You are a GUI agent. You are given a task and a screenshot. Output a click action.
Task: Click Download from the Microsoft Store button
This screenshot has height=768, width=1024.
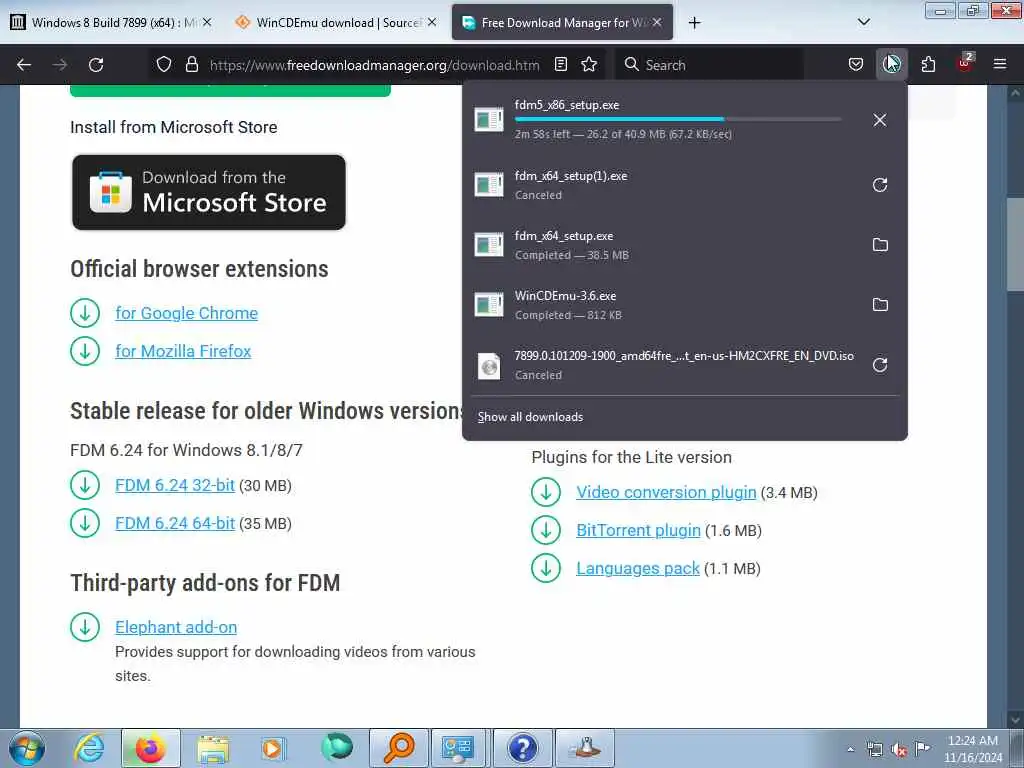tap(209, 192)
